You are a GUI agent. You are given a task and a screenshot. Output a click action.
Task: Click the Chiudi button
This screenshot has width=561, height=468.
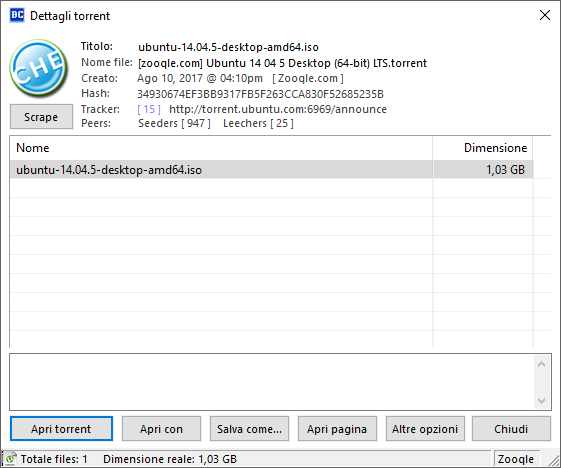coord(511,429)
